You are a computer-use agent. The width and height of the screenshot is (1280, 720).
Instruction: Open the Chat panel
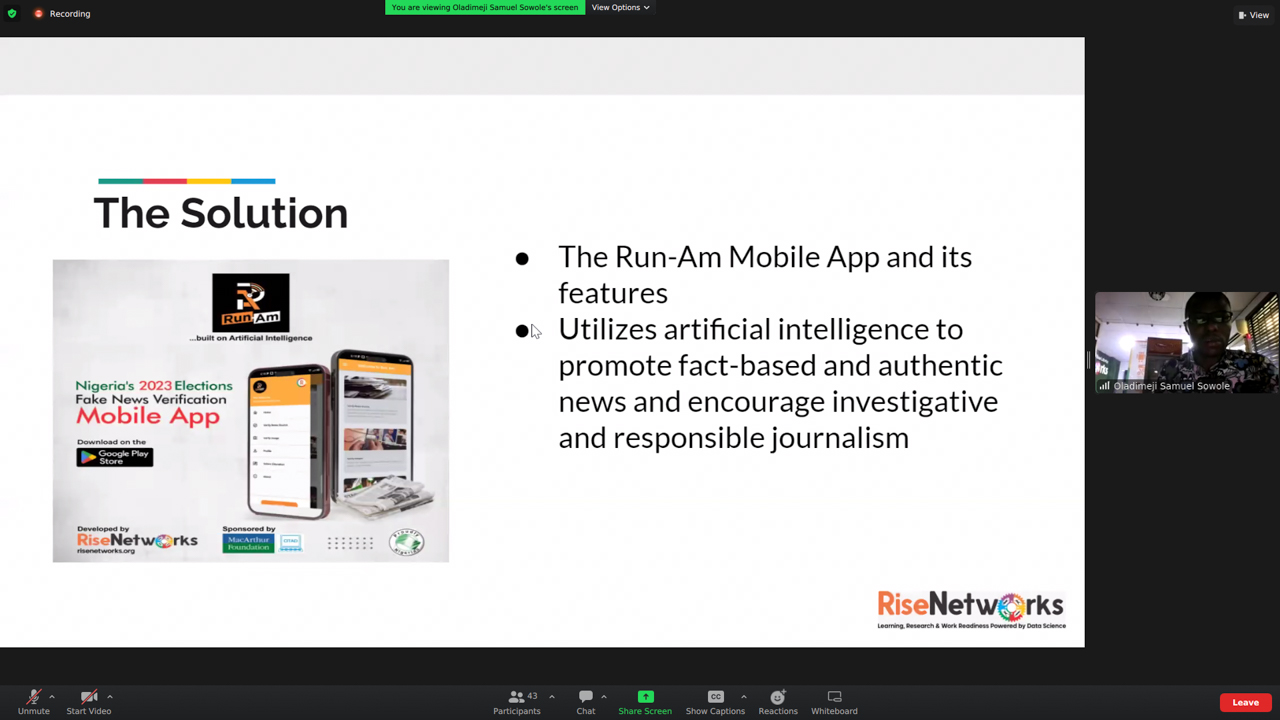point(586,702)
